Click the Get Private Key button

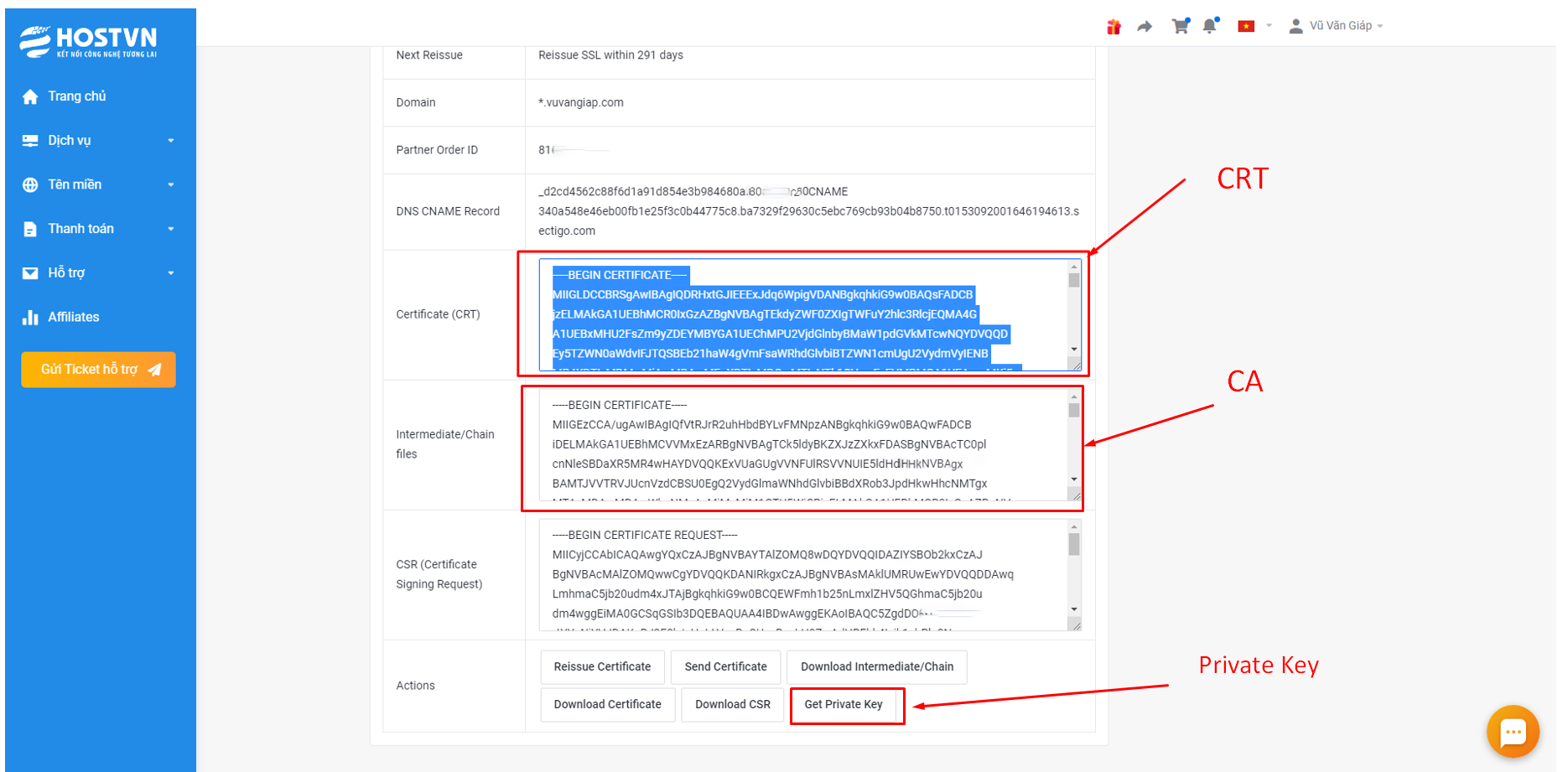tap(844, 705)
